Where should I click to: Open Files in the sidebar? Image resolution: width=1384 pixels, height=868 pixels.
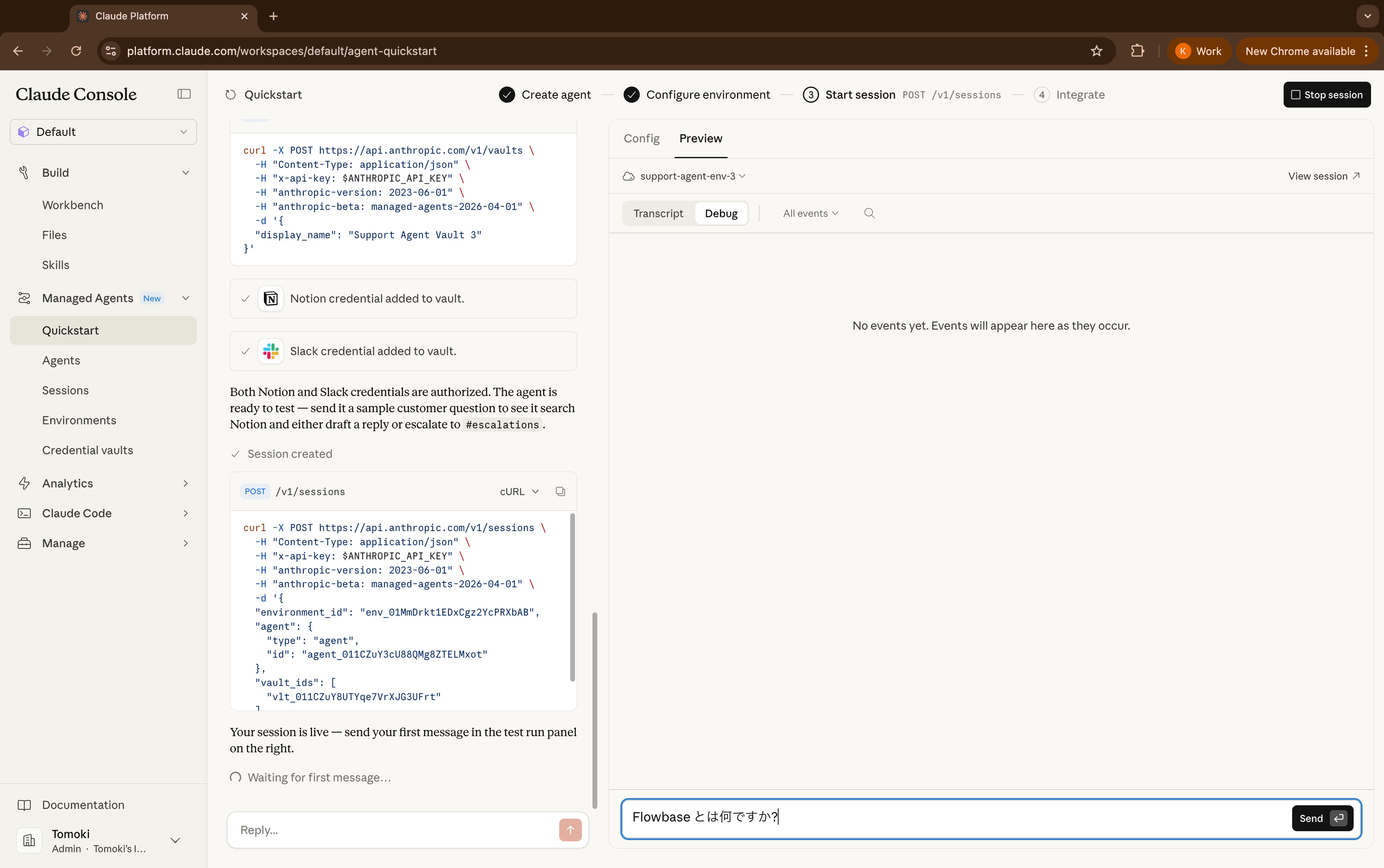[55, 235]
